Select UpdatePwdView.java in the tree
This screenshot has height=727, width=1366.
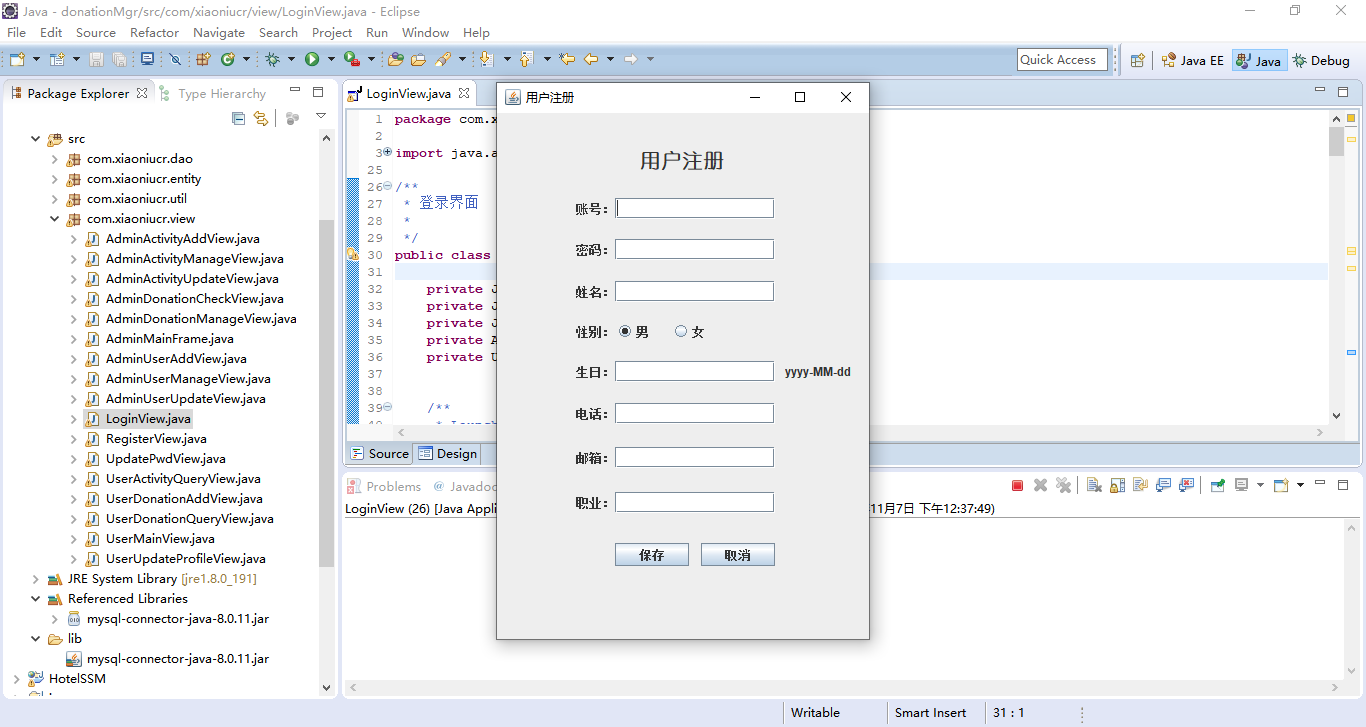click(x=165, y=459)
